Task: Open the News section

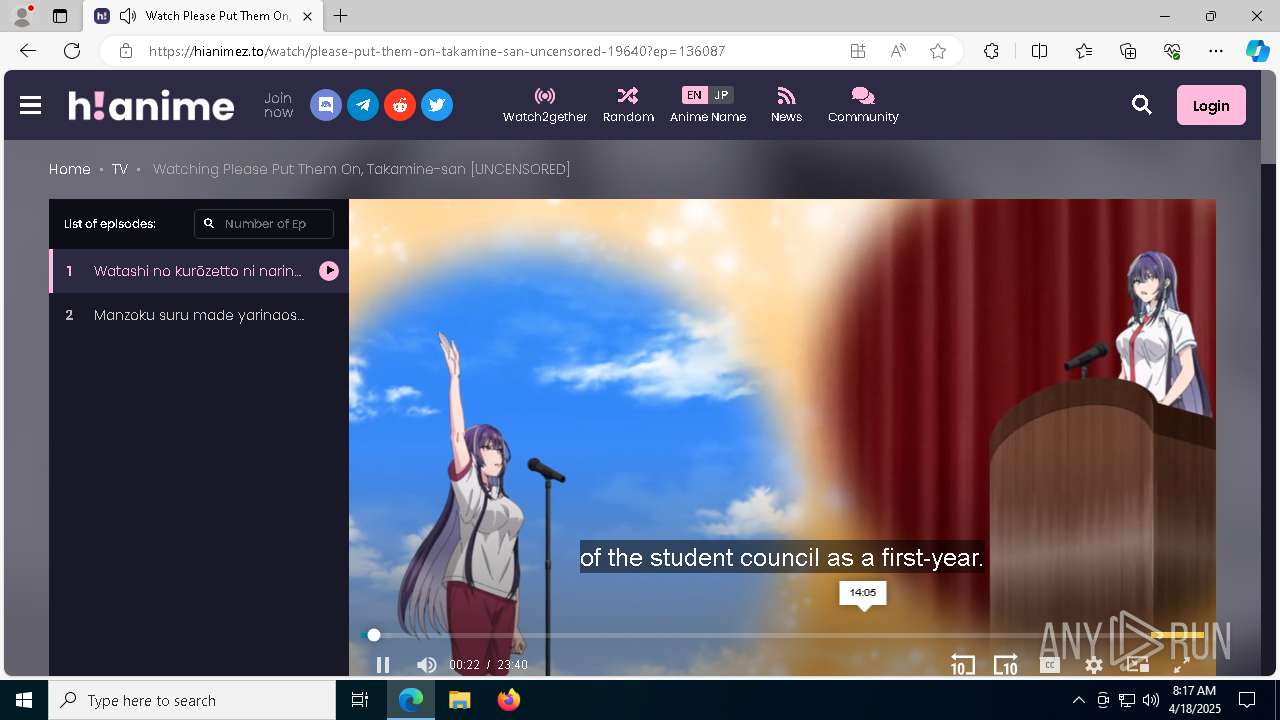Action: pyautogui.click(x=786, y=105)
